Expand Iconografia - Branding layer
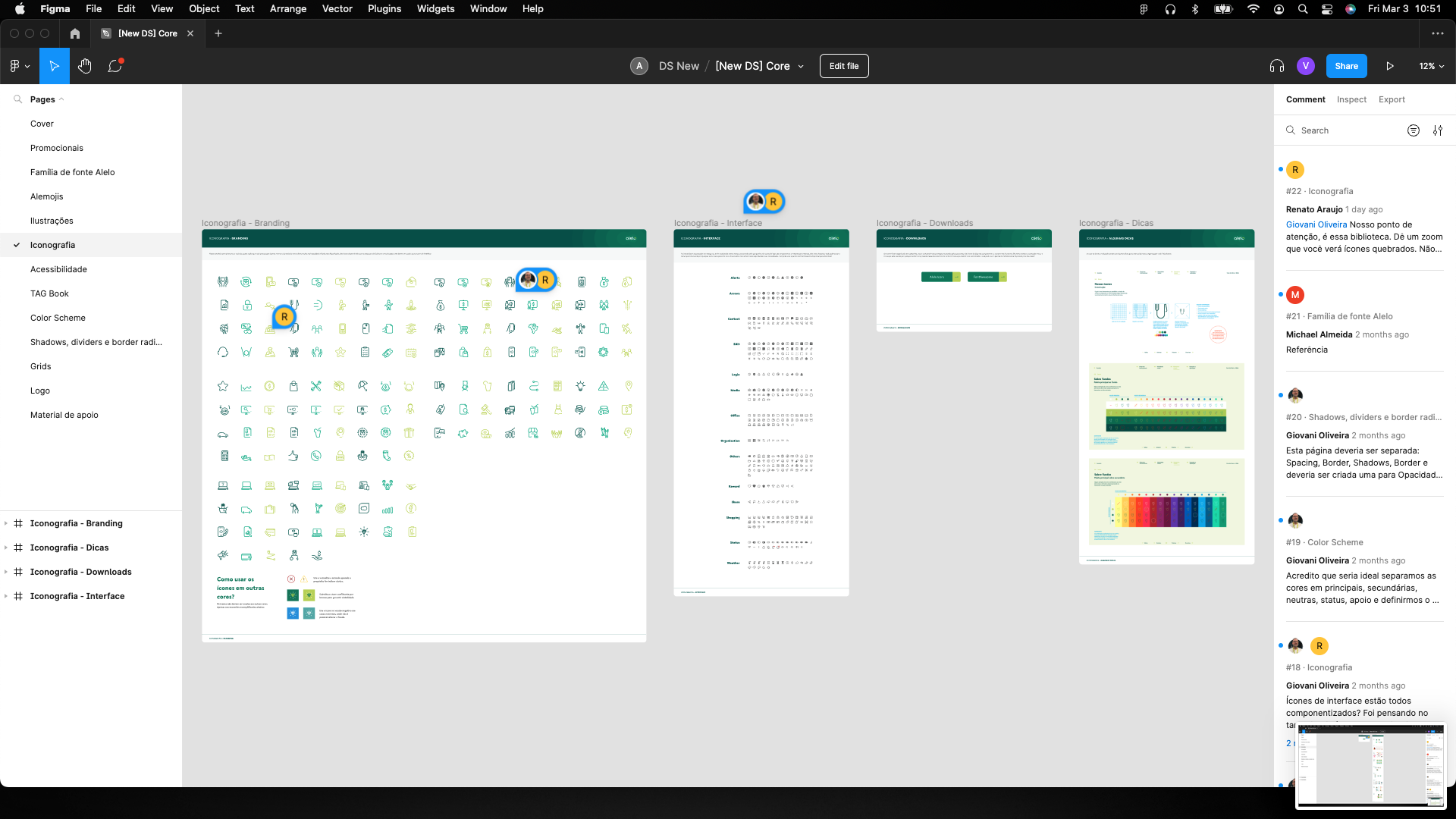This screenshot has width=1456, height=819. pos(6,523)
